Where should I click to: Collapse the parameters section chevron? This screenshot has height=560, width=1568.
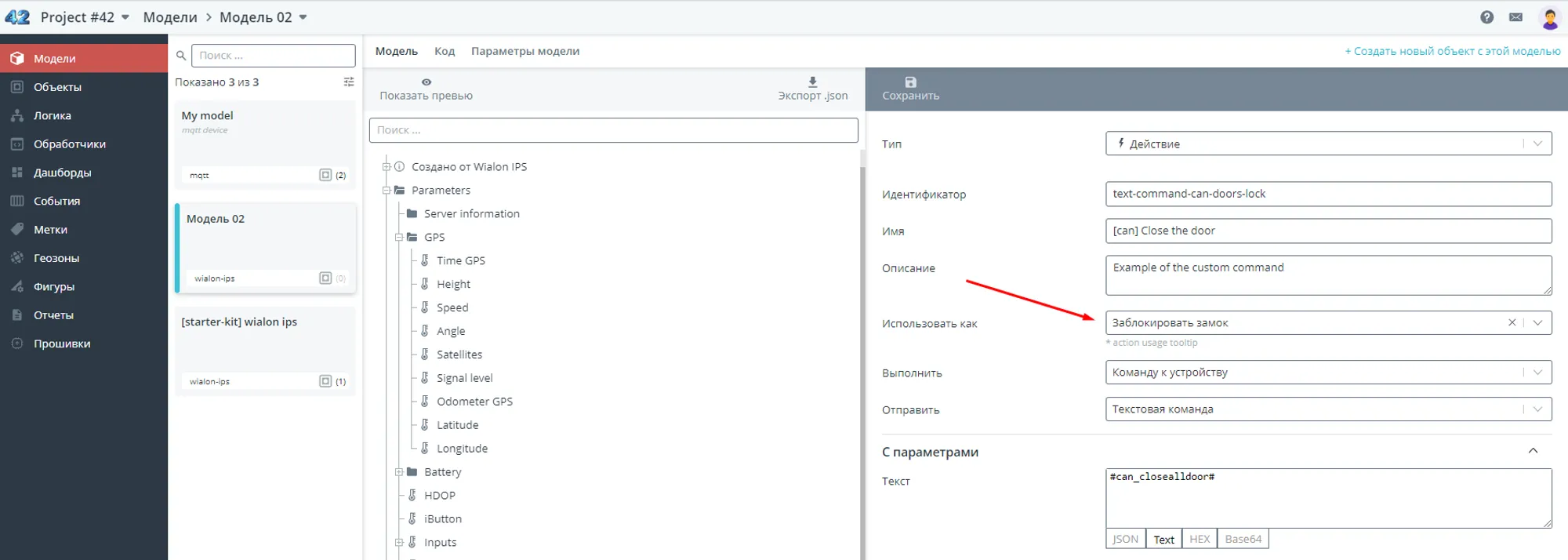coord(1533,451)
